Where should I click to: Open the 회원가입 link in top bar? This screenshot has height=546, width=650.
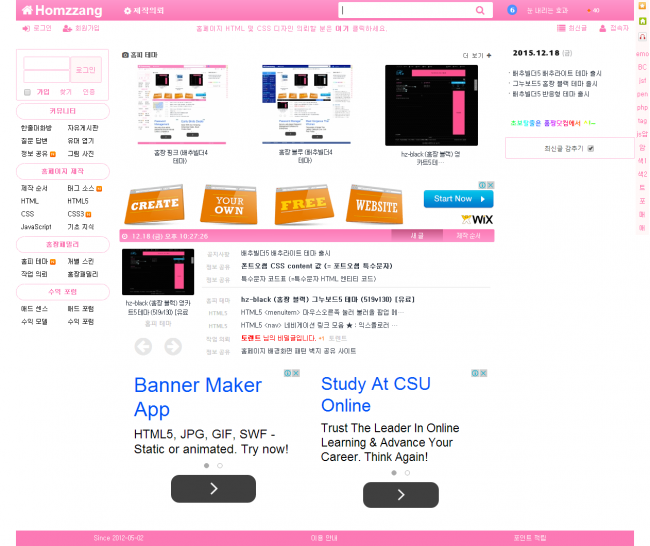(82, 28)
